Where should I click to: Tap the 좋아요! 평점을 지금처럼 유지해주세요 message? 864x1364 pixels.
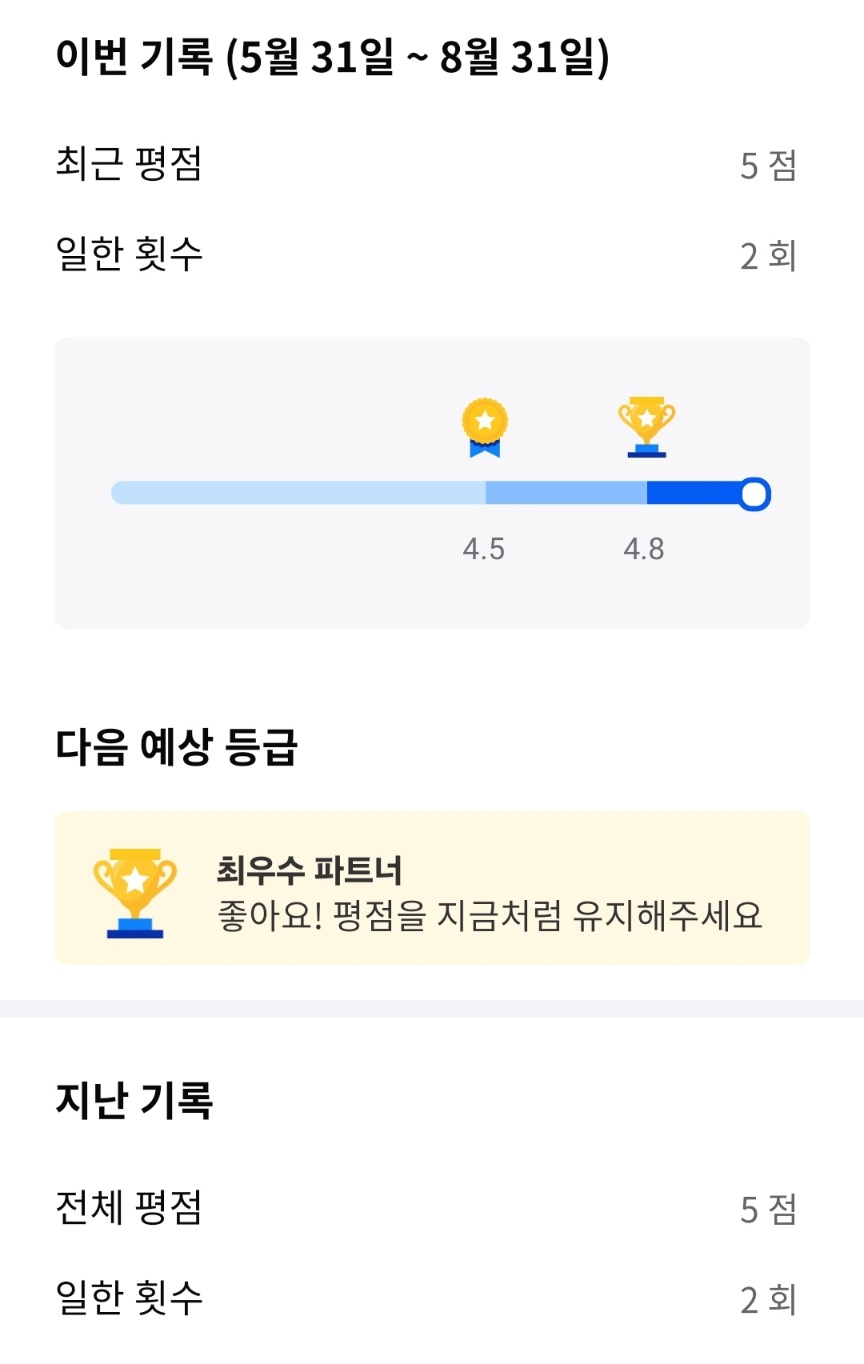pos(490,916)
